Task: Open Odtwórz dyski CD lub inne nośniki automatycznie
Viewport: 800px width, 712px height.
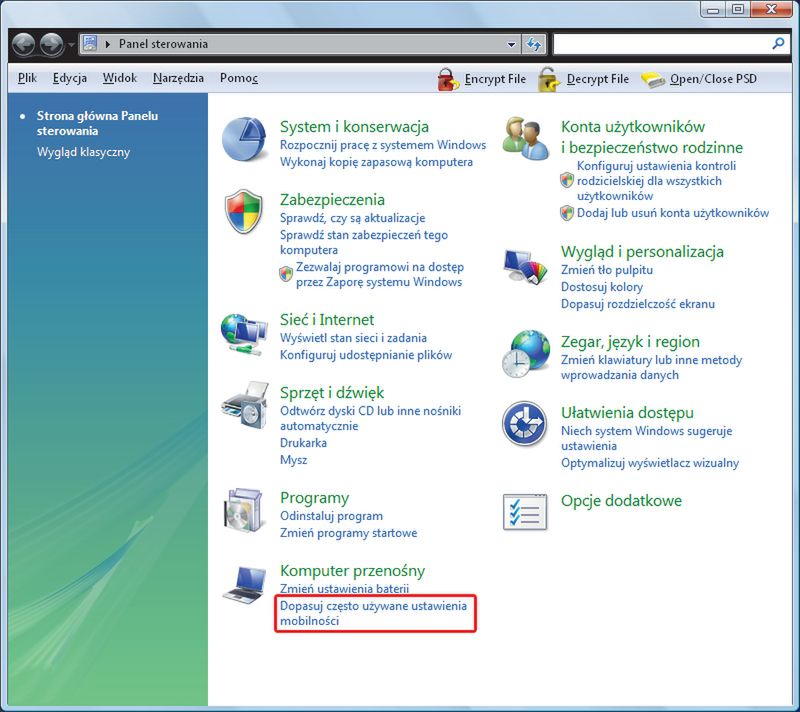Action: [x=370, y=418]
